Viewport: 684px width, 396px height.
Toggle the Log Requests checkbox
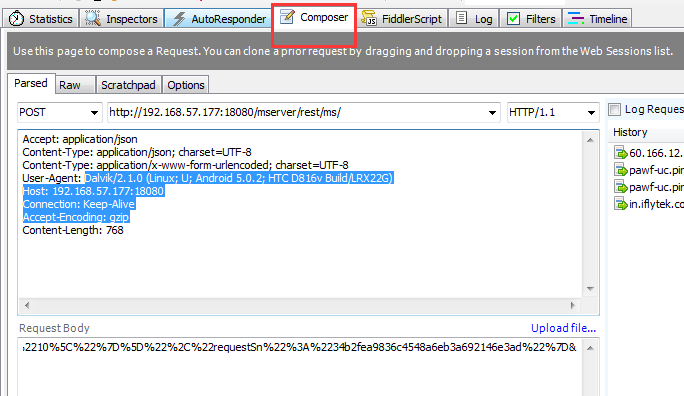(615, 109)
